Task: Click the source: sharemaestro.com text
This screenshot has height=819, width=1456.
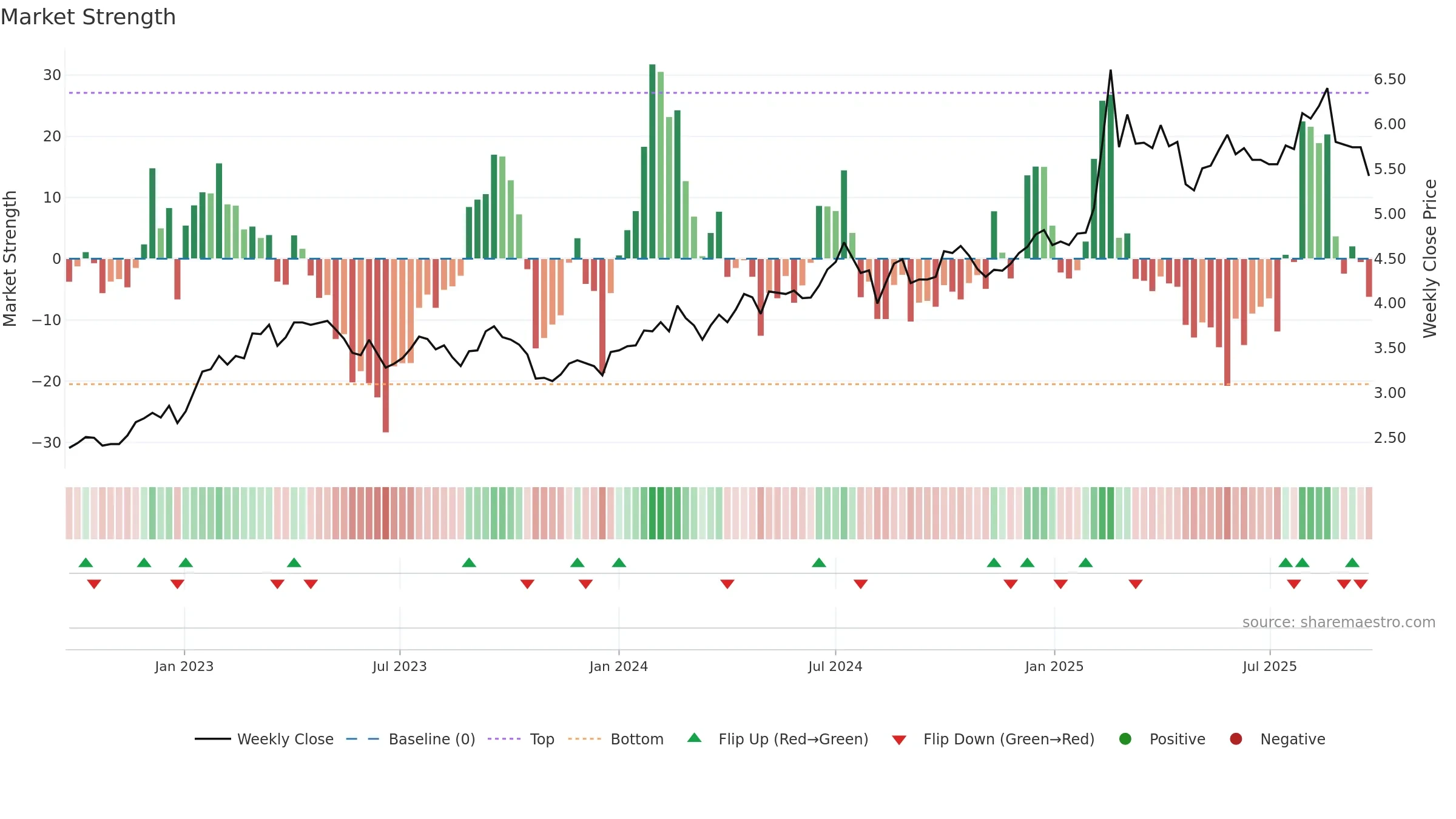Action: point(1339,622)
